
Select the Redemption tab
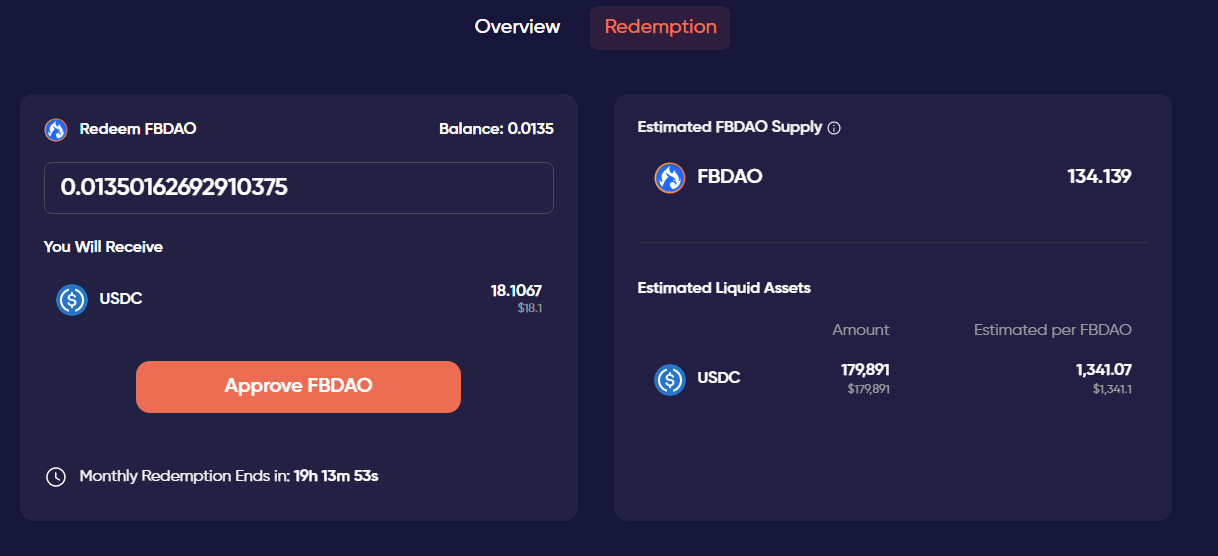pos(660,27)
